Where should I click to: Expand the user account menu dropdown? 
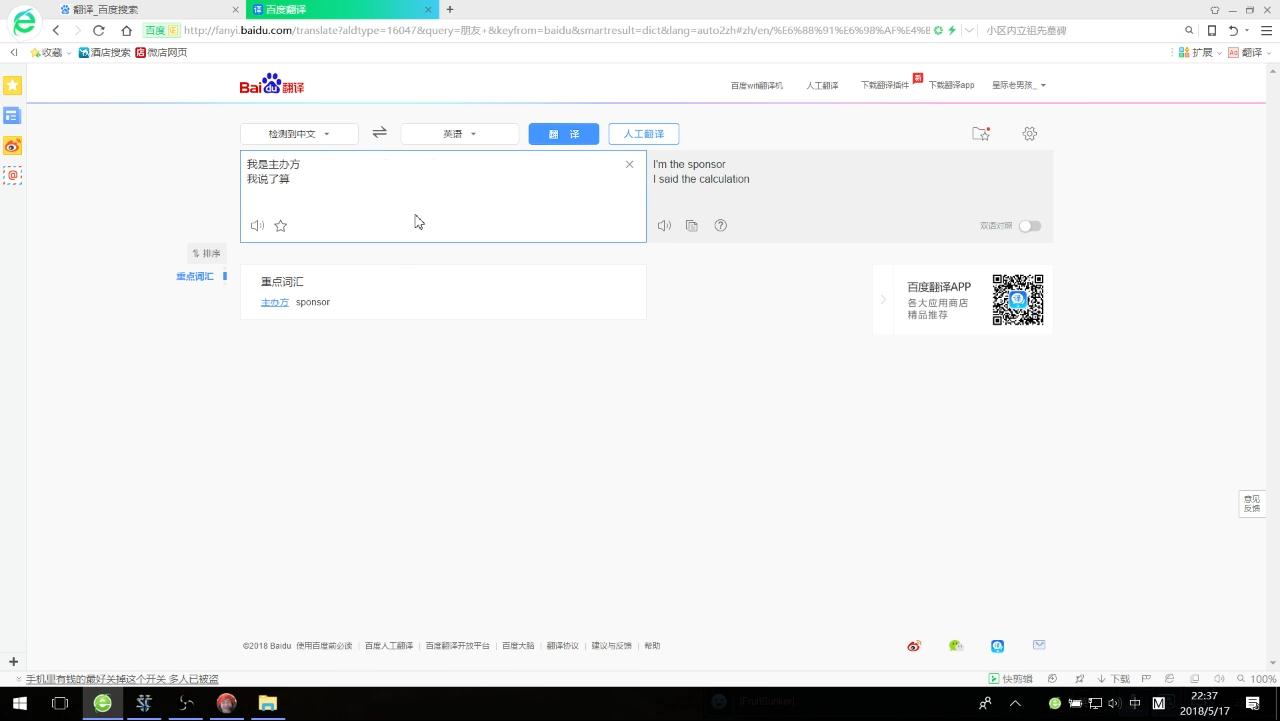tap(1019, 85)
